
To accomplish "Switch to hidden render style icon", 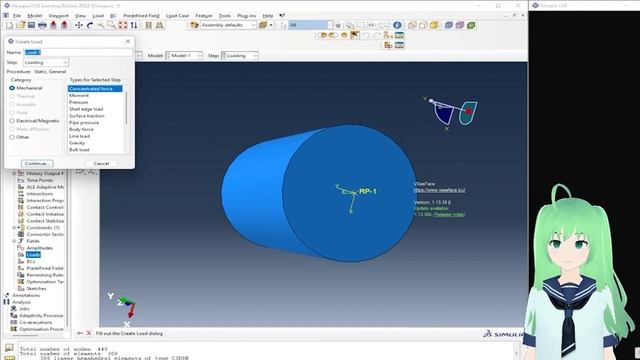I will pos(423,25).
